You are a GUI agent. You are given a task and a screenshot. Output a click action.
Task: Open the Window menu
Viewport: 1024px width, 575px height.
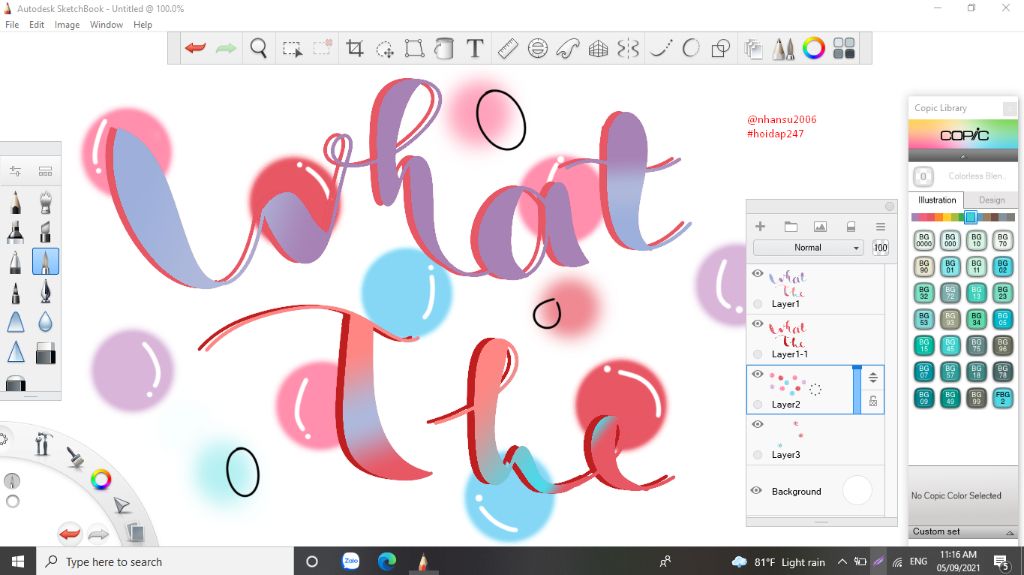pos(106,24)
